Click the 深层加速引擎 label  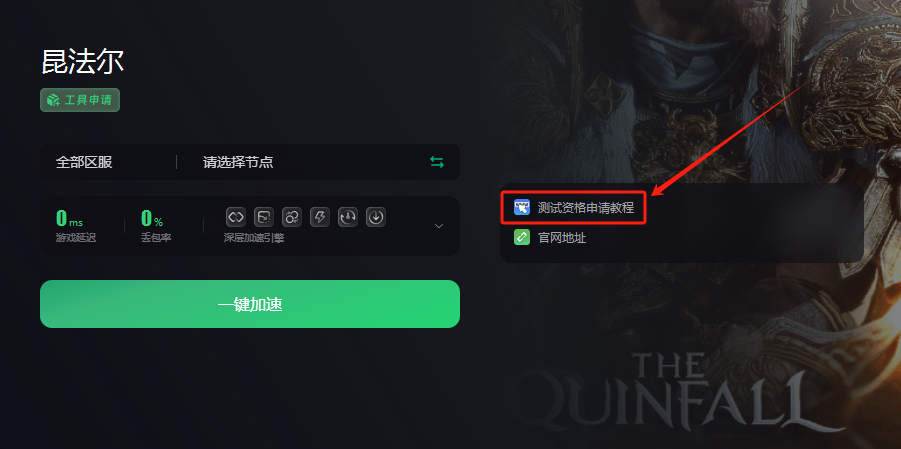(x=254, y=238)
